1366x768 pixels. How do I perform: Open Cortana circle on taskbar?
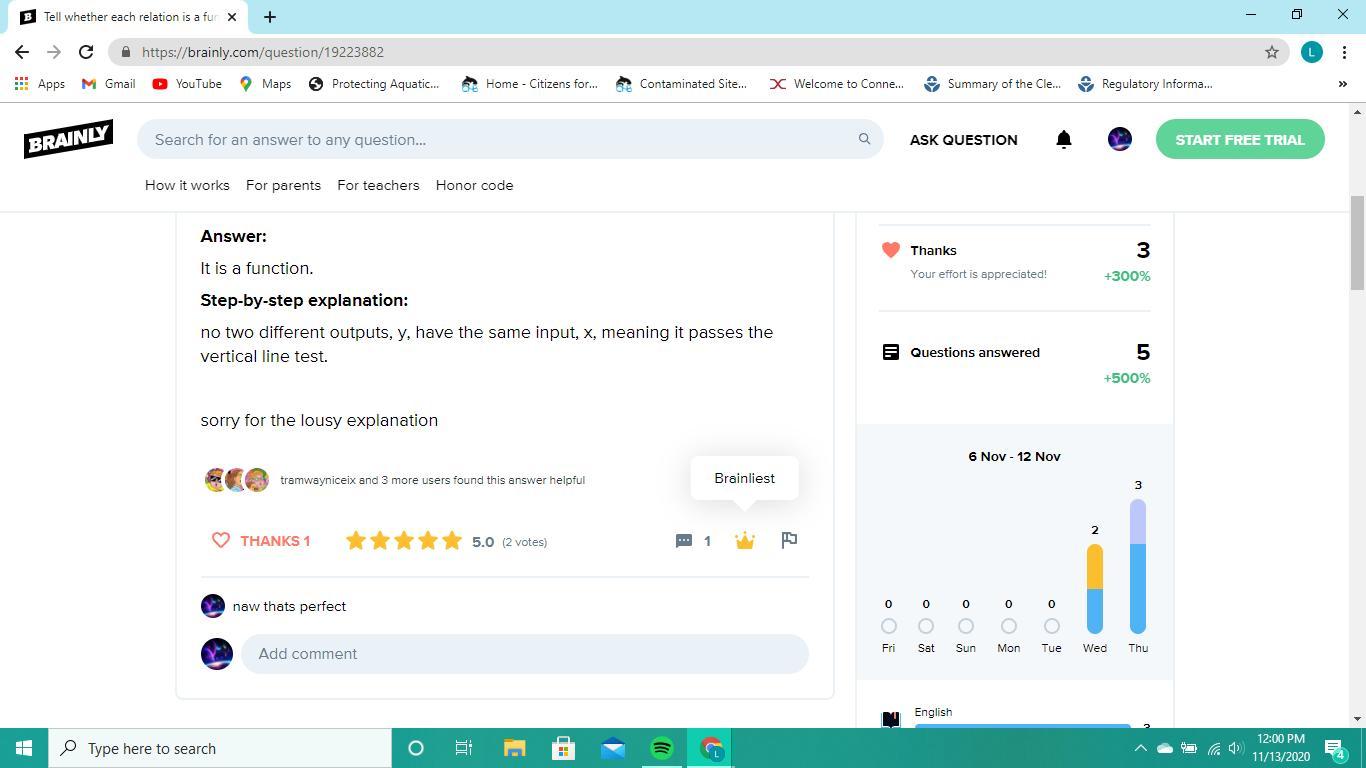[416, 748]
